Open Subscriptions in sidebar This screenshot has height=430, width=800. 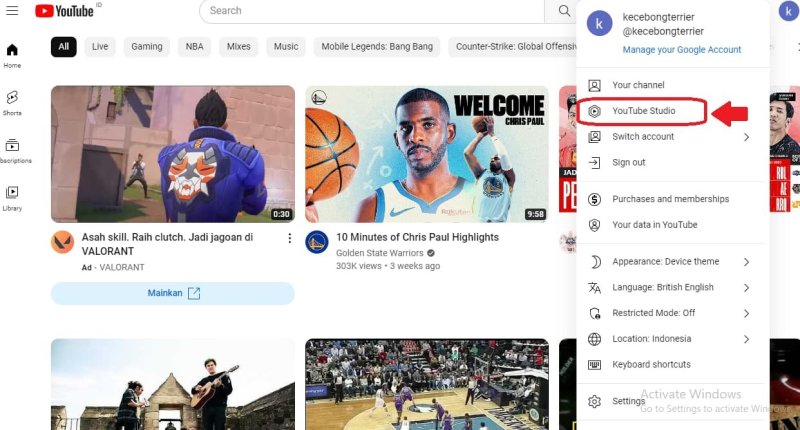pos(13,150)
